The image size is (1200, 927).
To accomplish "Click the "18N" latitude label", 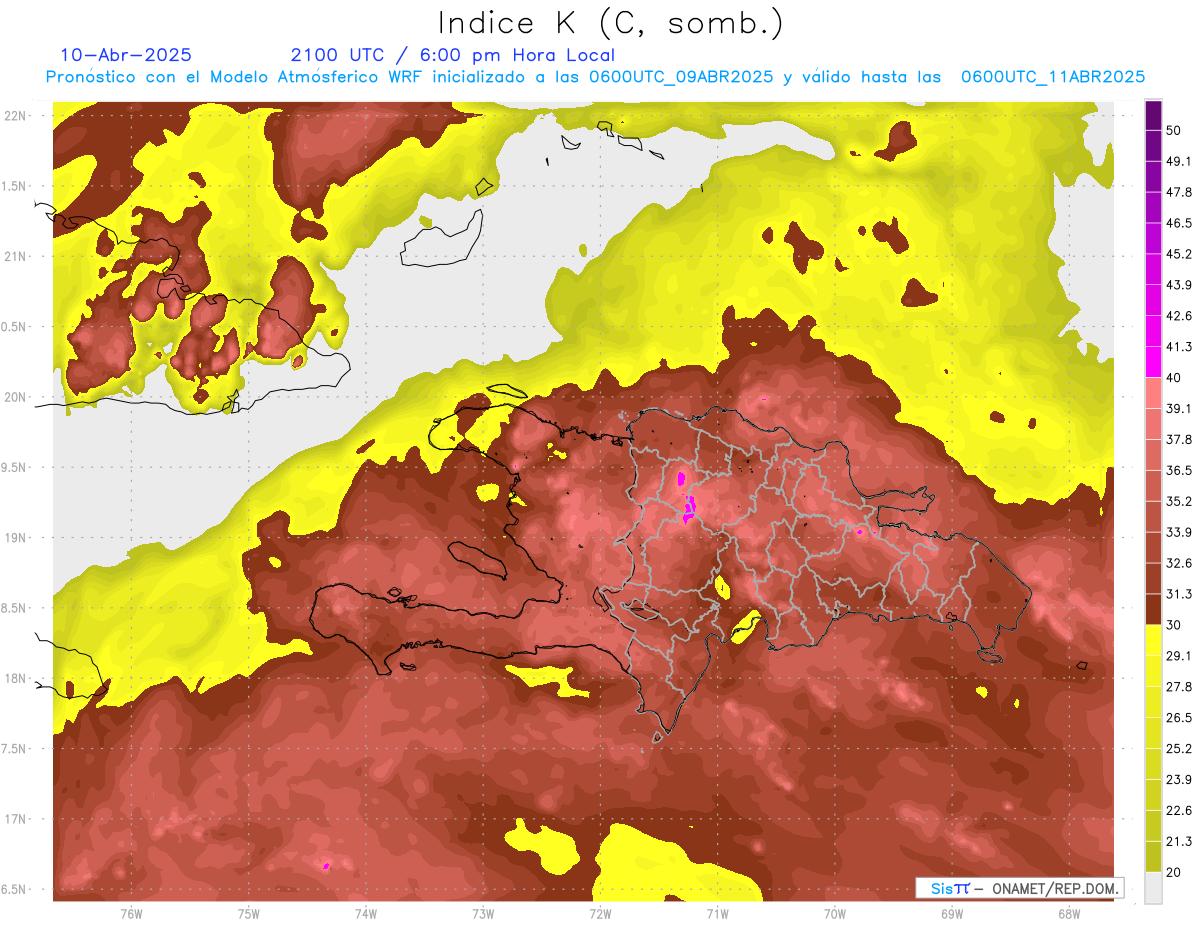I will [x=15, y=678].
